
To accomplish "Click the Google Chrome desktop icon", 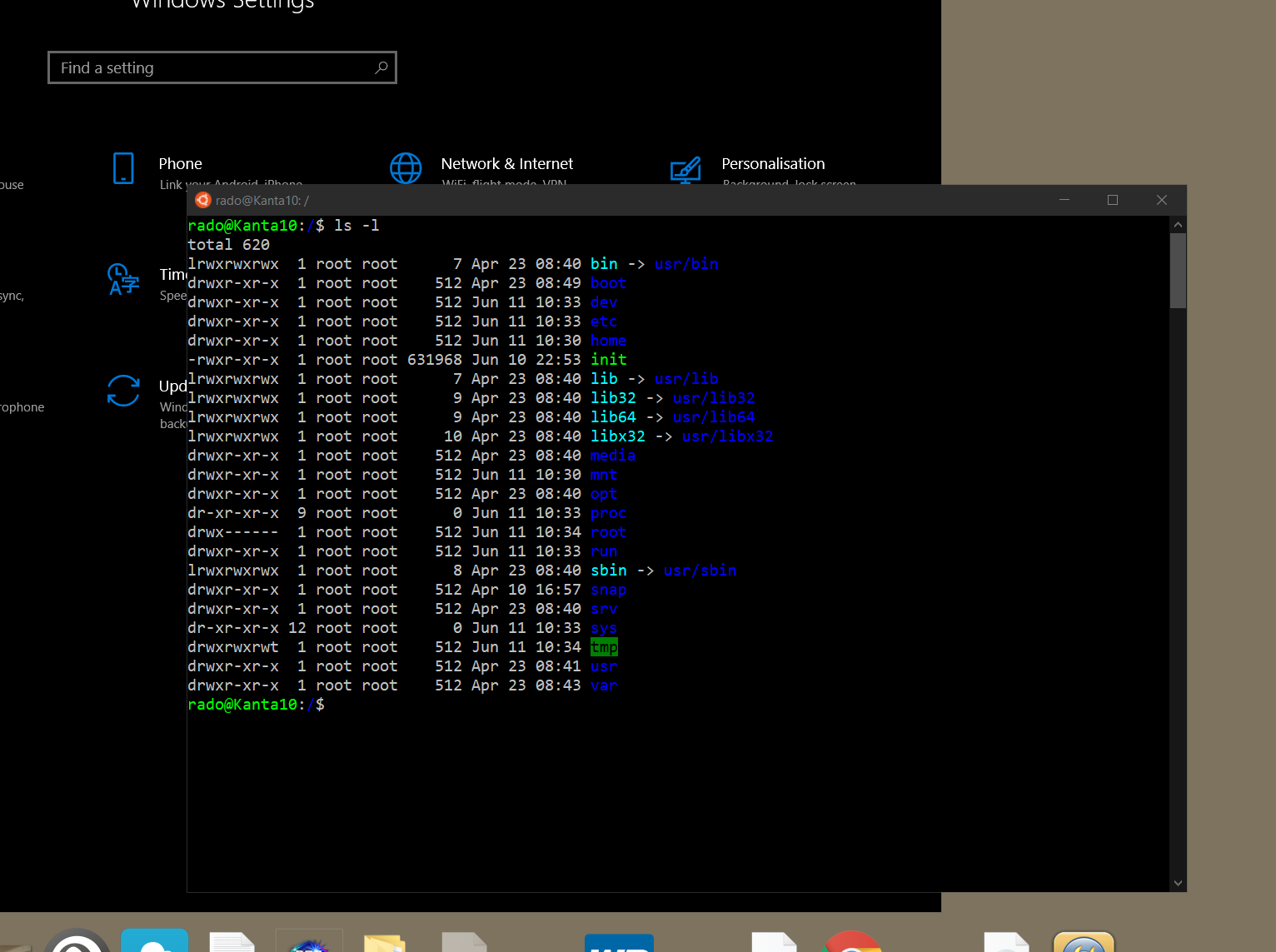I will pyautogui.click(x=851, y=941).
